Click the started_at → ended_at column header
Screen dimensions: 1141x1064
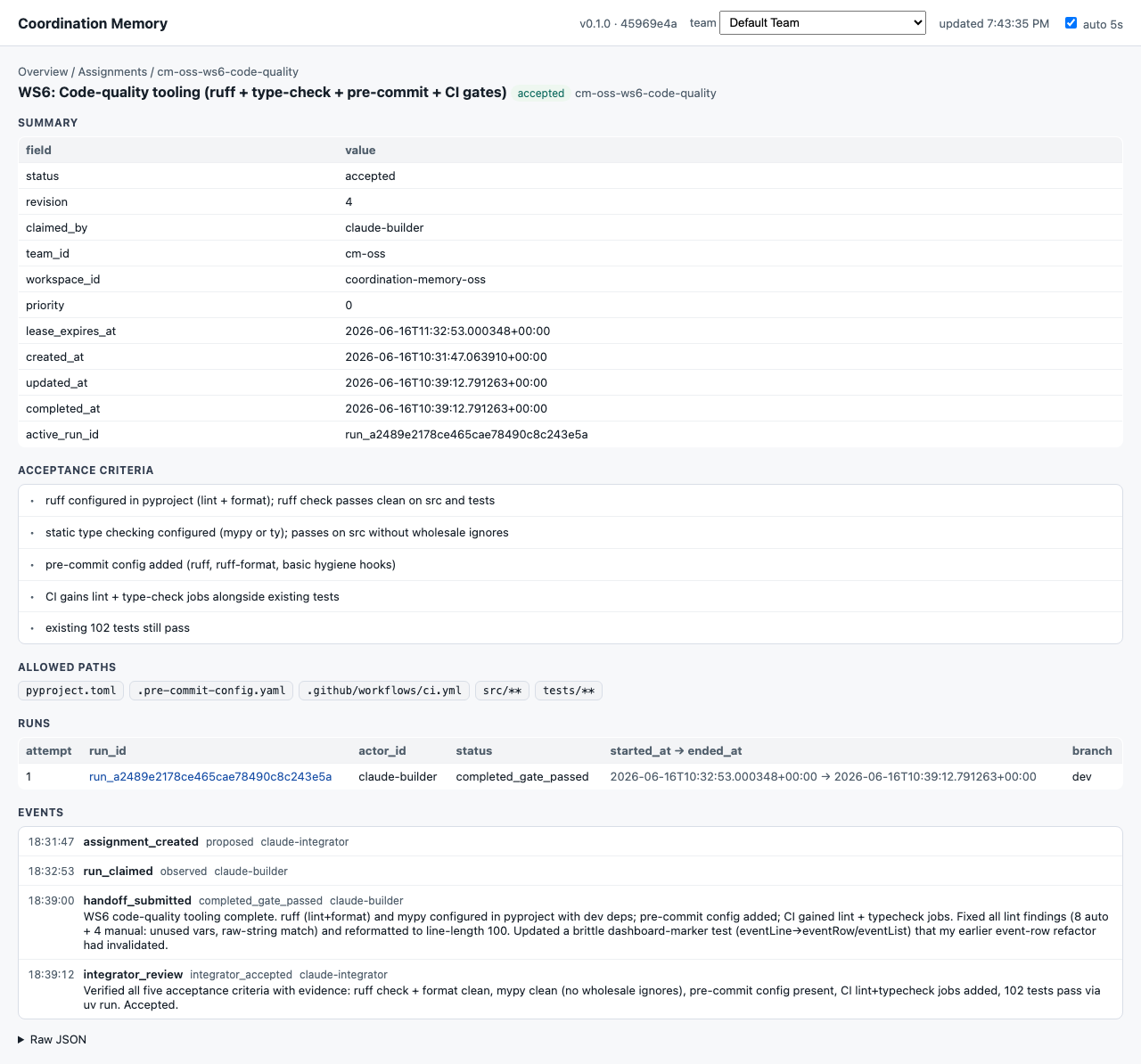click(676, 750)
